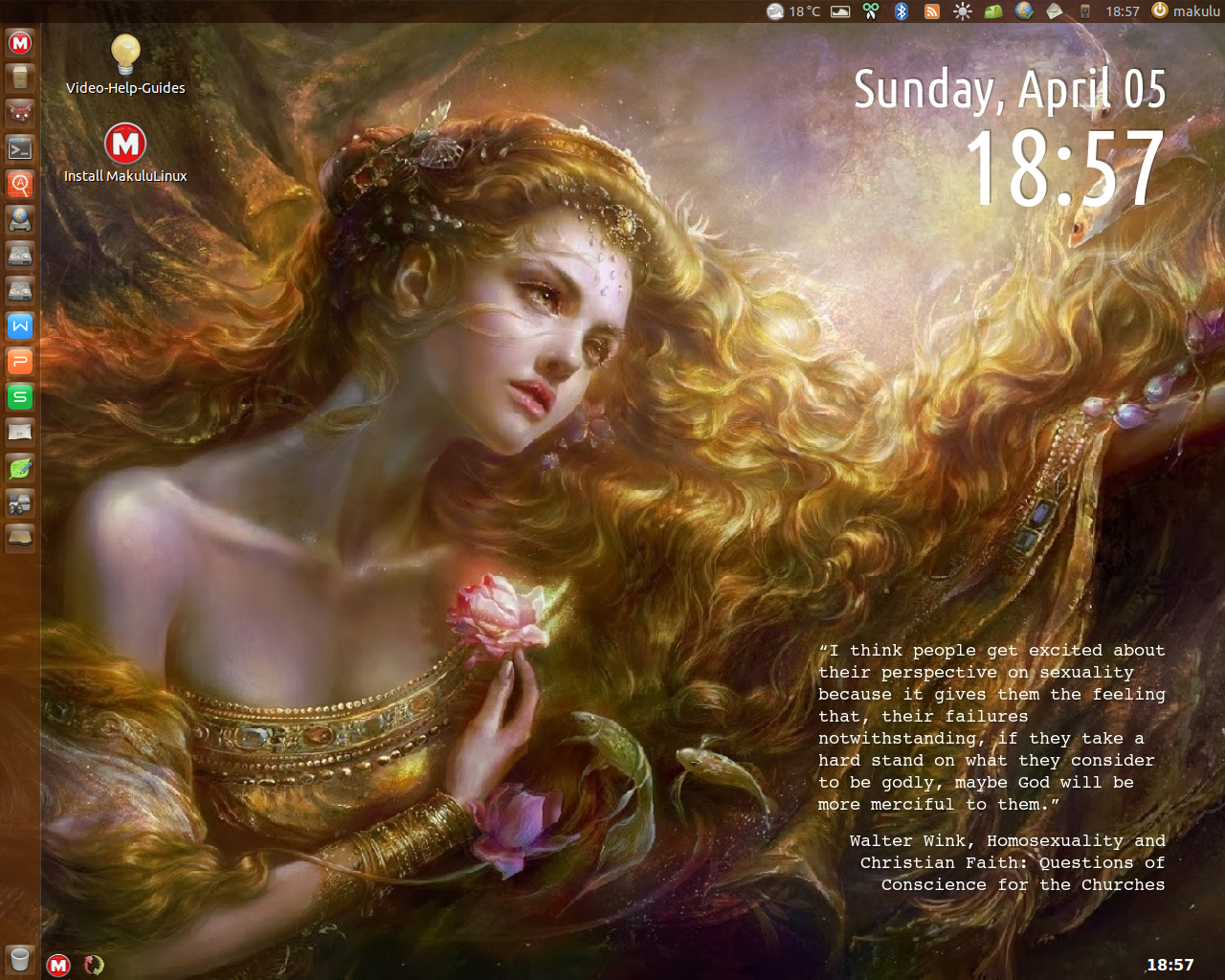The width and height of the screenshot is (1225, 980).
Task: Open the makulu user session menu
Action: (1186, 11)
